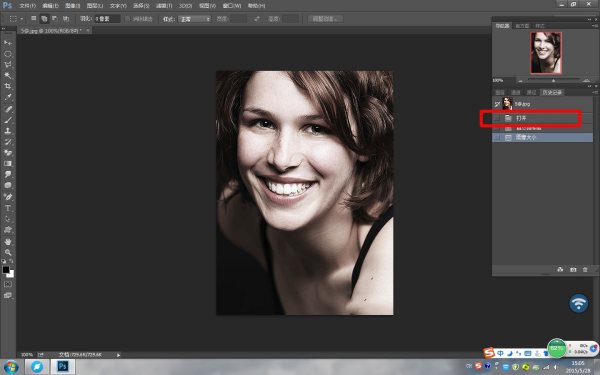Open the 样式 style dropdown
The width and height of the screenshot is (600, 375).
click(x=195, y=19)
